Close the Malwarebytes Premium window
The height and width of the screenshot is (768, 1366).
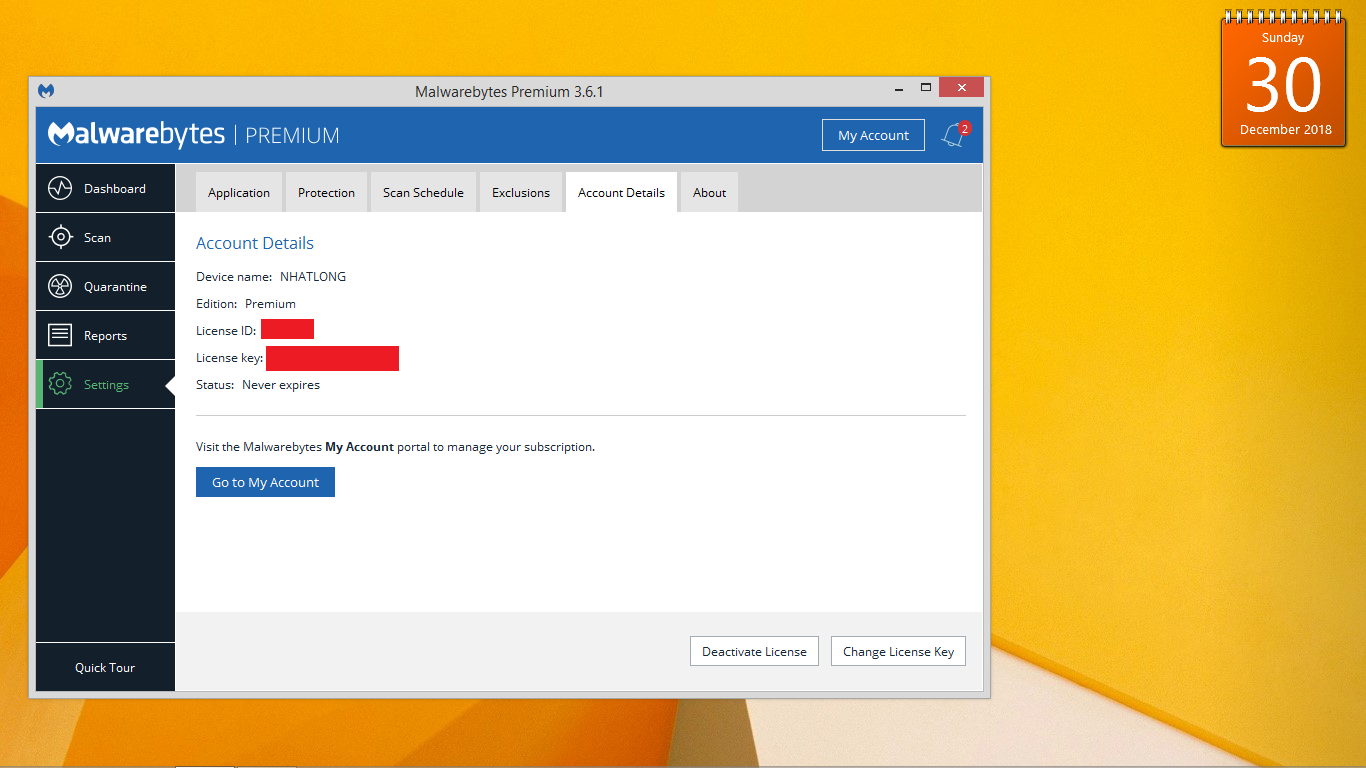pyautogui.click(x=961, y=88)
